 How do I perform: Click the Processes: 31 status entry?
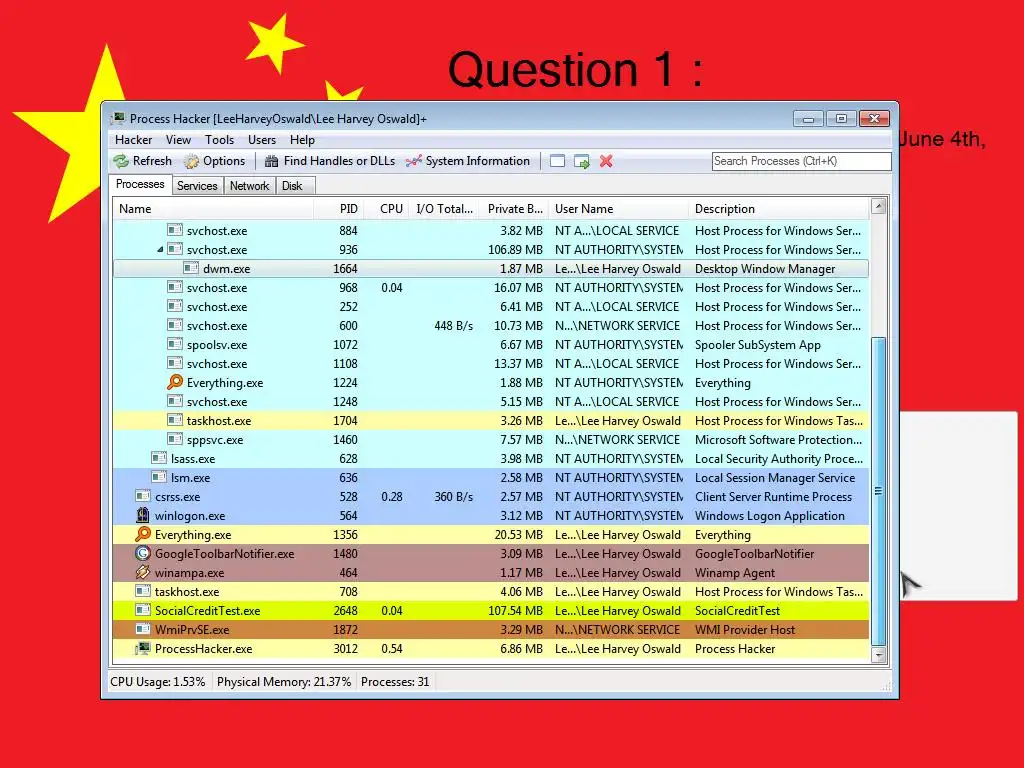[x=395, y=682]
